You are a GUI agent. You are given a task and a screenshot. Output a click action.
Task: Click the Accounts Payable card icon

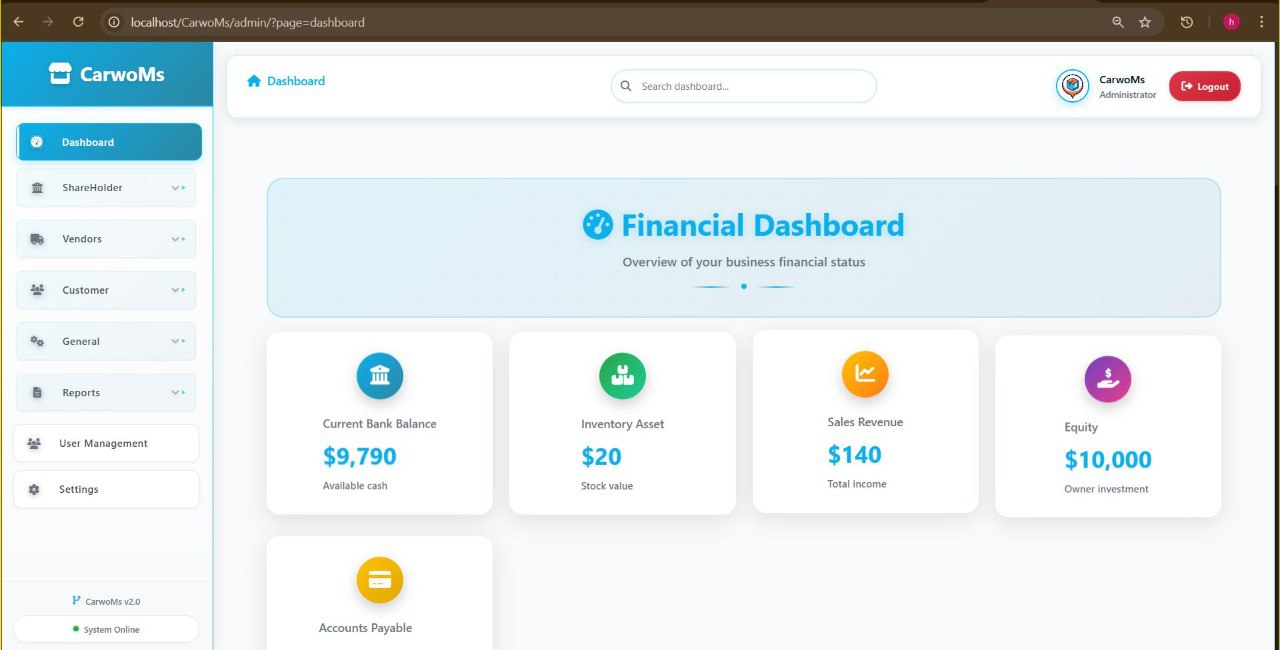point(380,579)
